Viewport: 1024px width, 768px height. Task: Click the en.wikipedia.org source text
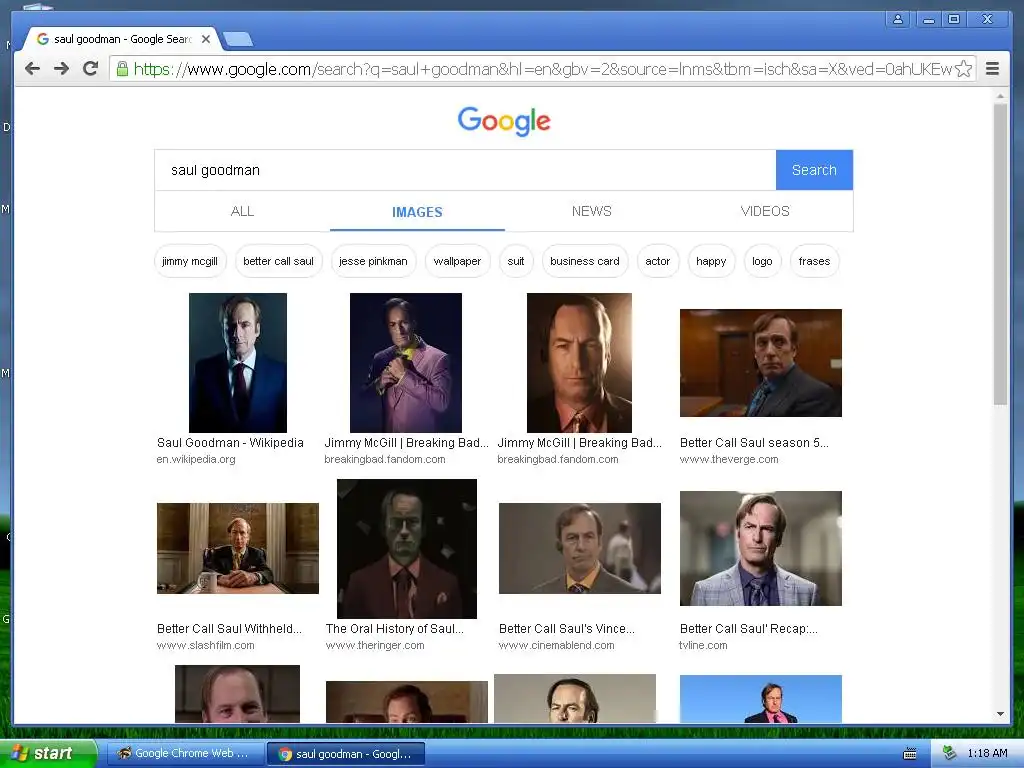pyautogui.click(x=196, y=459)
